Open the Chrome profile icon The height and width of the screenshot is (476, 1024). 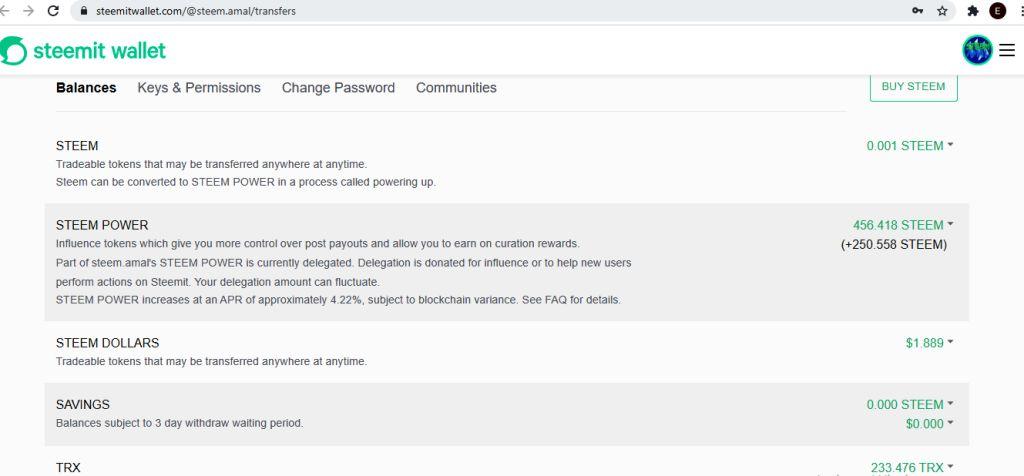pyautogui.click(x=997, y=11)
